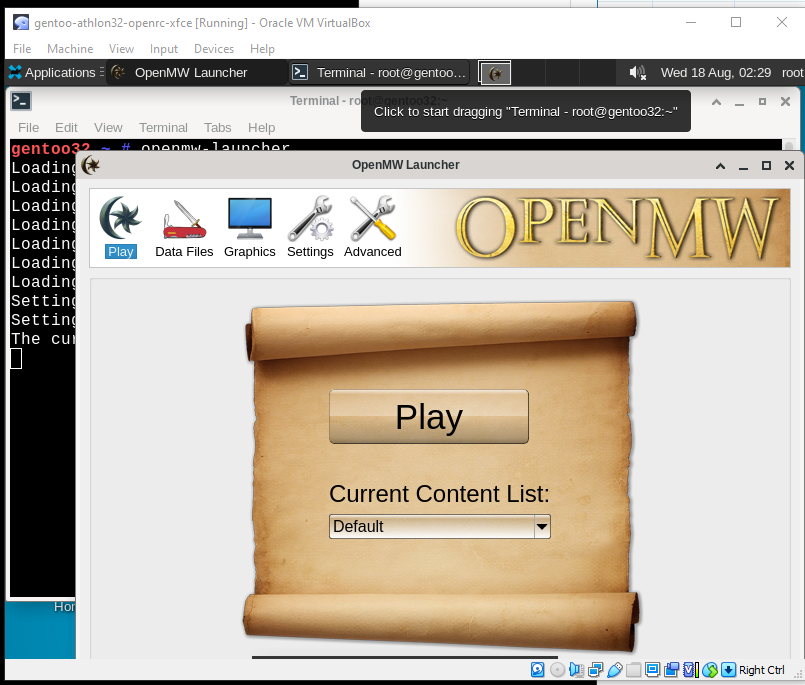Open the VirtualBox File menu
The image size is (805, 685).
click(22, 49)
